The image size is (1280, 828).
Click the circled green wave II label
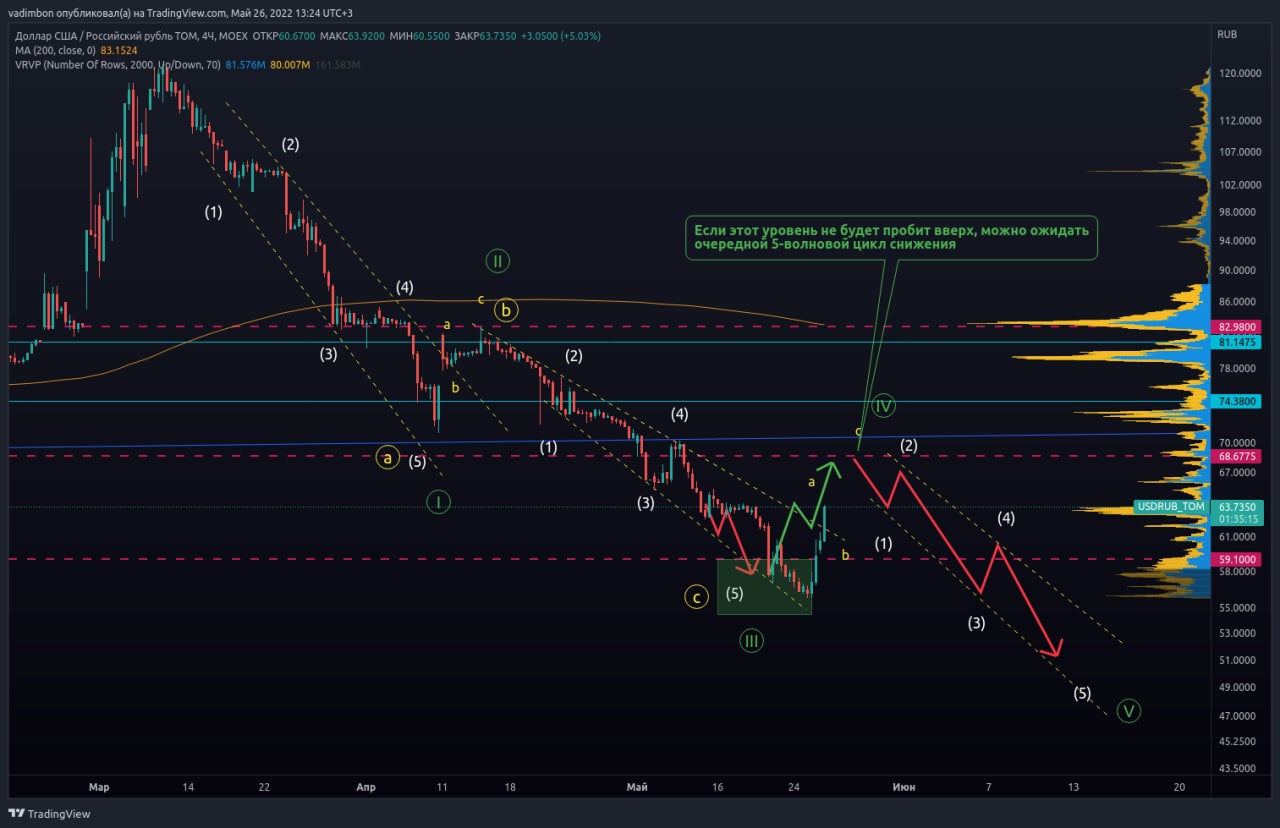pos(498,262)
